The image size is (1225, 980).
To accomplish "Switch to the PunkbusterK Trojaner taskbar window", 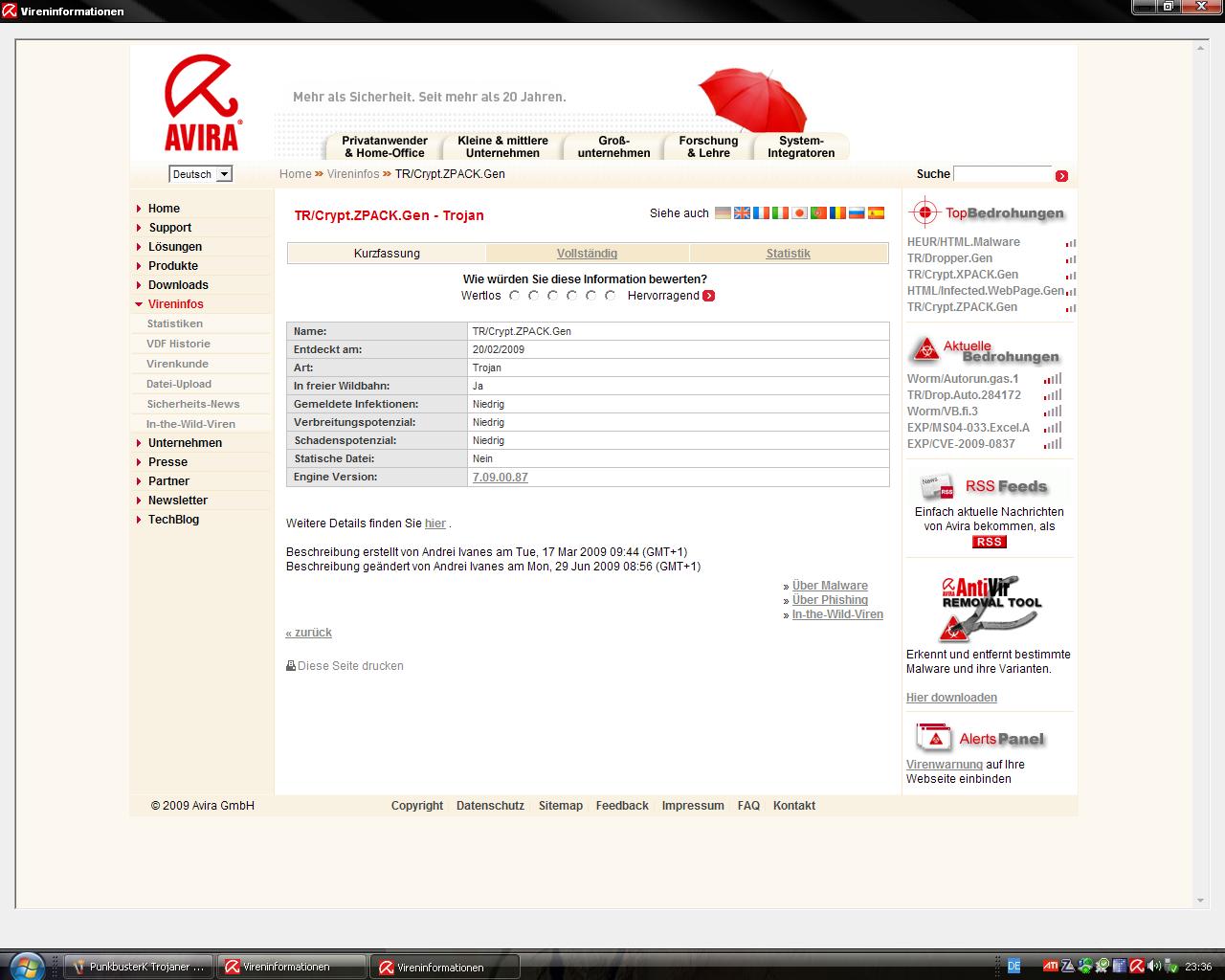I will (140, 967).
